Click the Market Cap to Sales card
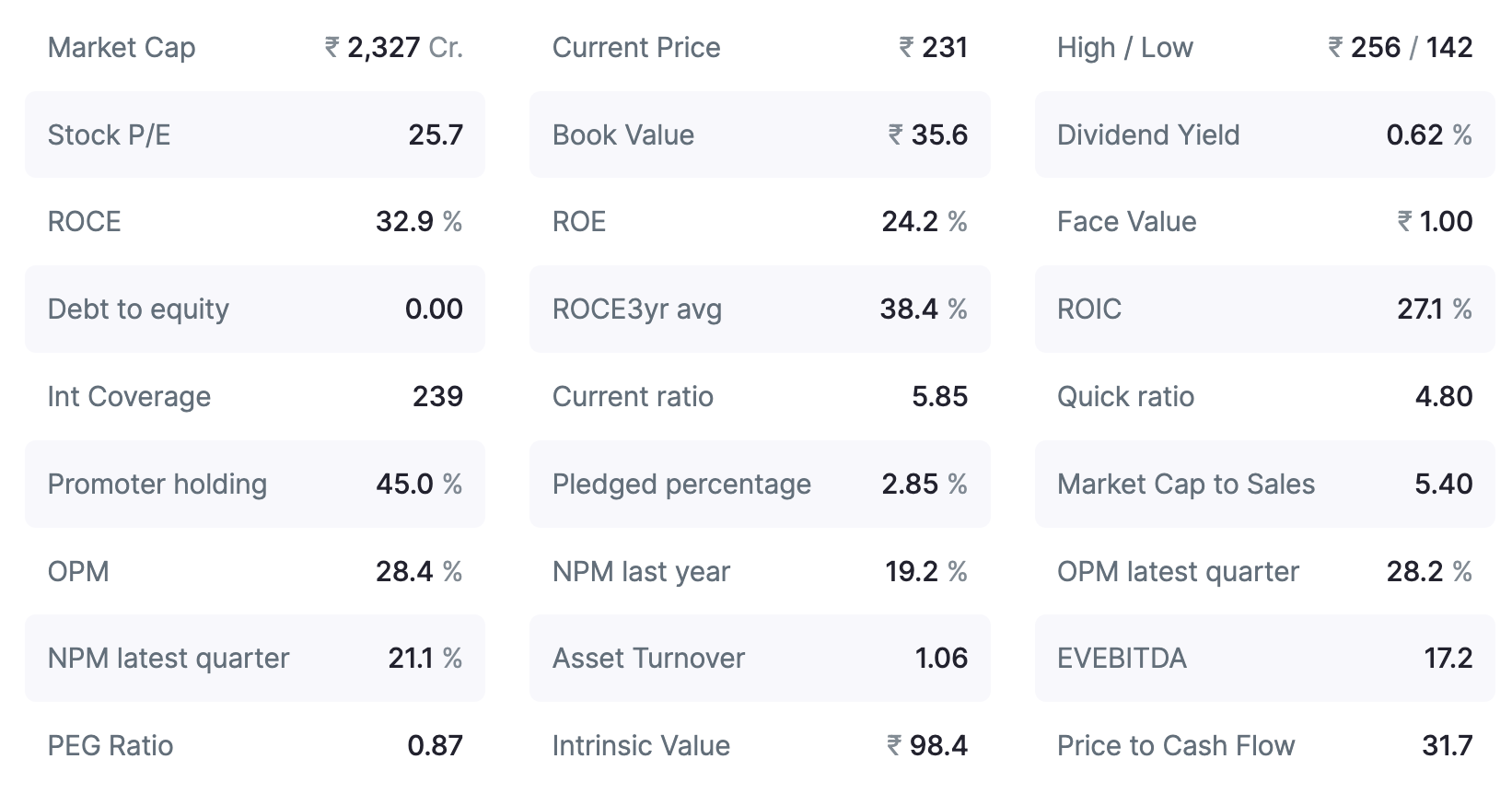 click(1264, 484)
